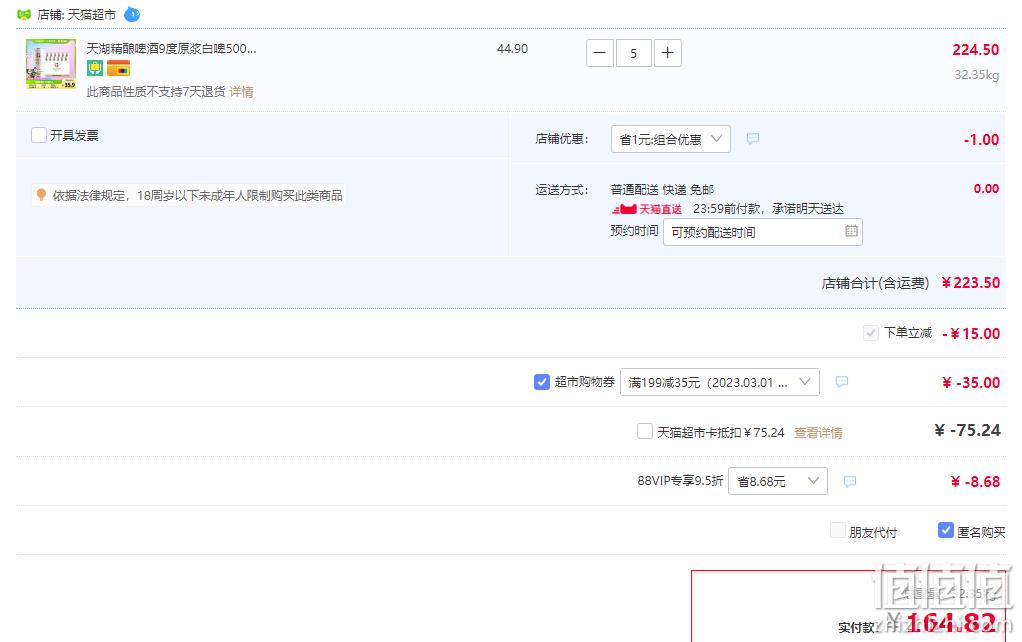Decrease quantity with the minus button
1022x642 pixels.
tap(600, 53)
